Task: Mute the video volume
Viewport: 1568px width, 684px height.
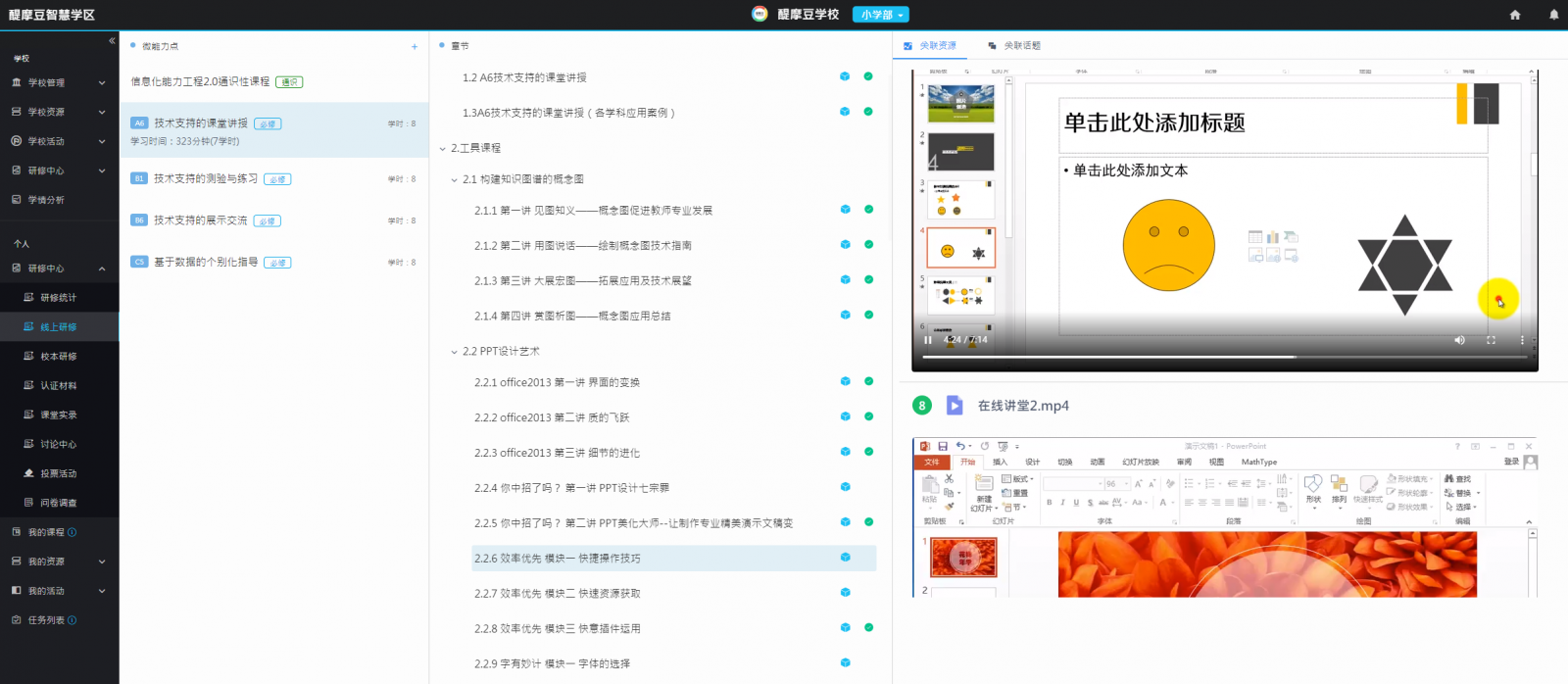Action: (x=1459, y=340)
